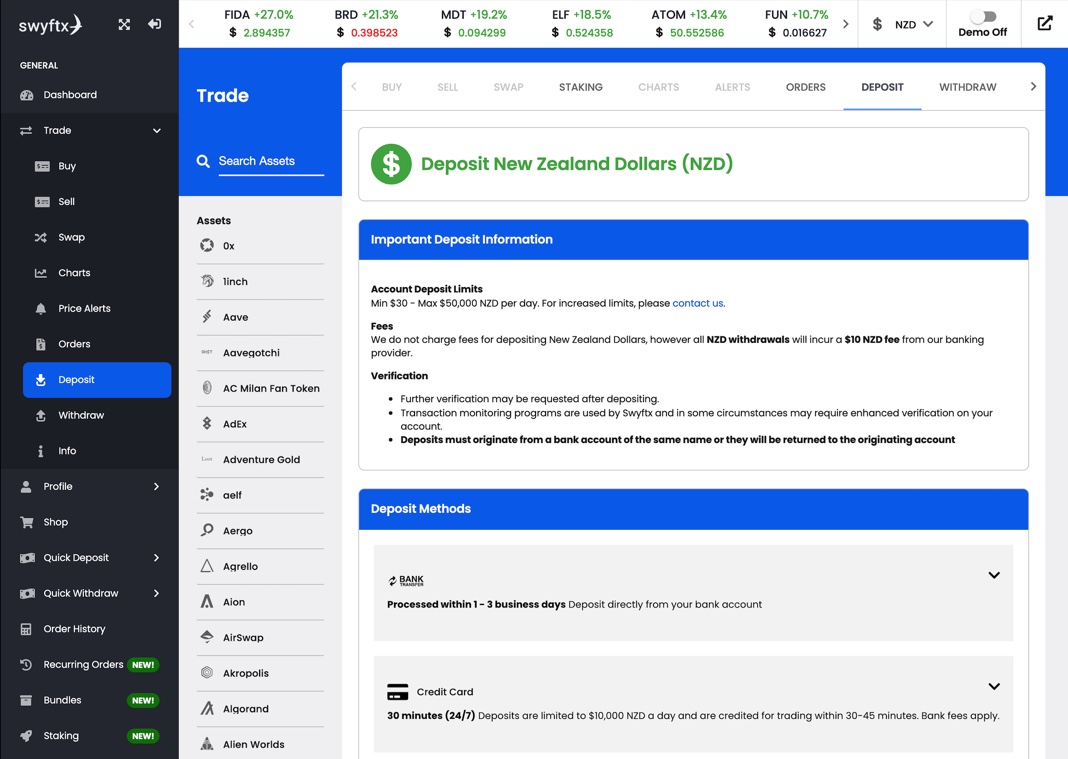Click the logout arrow icon
Screen dimensions: 1068x759
tap(155, 25)
